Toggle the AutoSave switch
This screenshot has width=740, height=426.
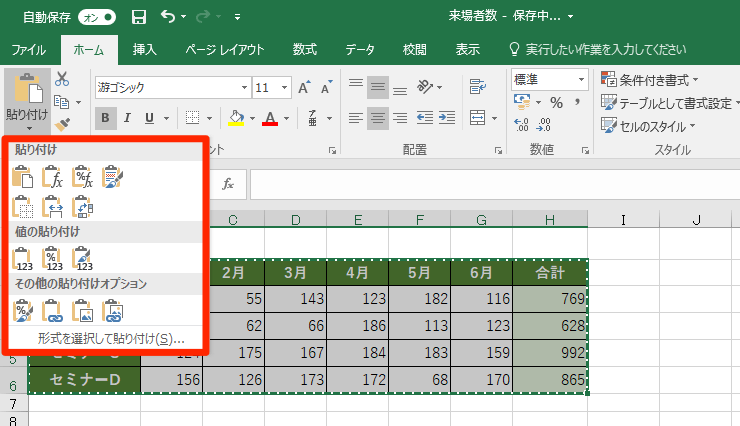pos(97,17)
